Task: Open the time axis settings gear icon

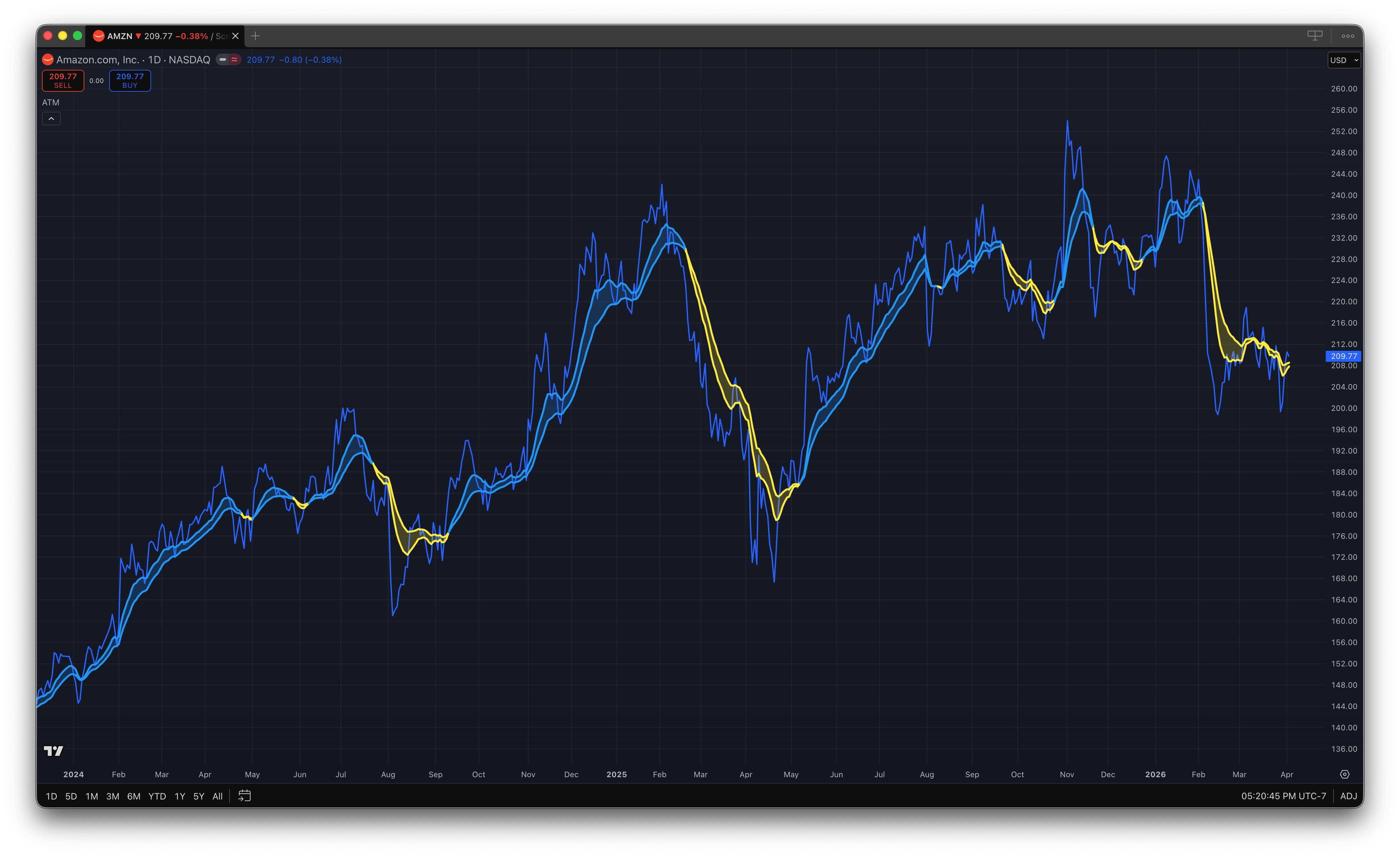Action: 1344,774
